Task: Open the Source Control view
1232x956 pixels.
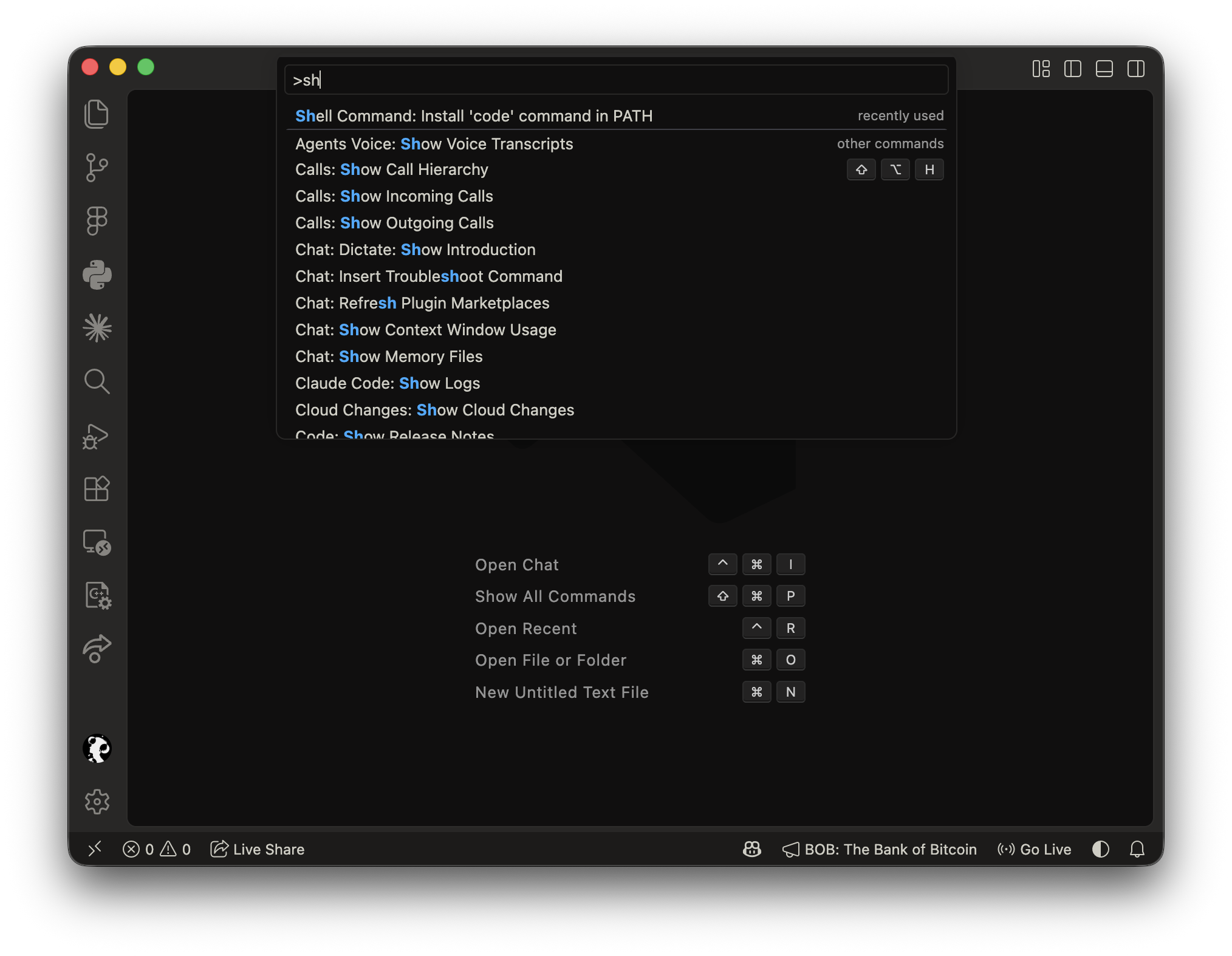Action: 97,168
